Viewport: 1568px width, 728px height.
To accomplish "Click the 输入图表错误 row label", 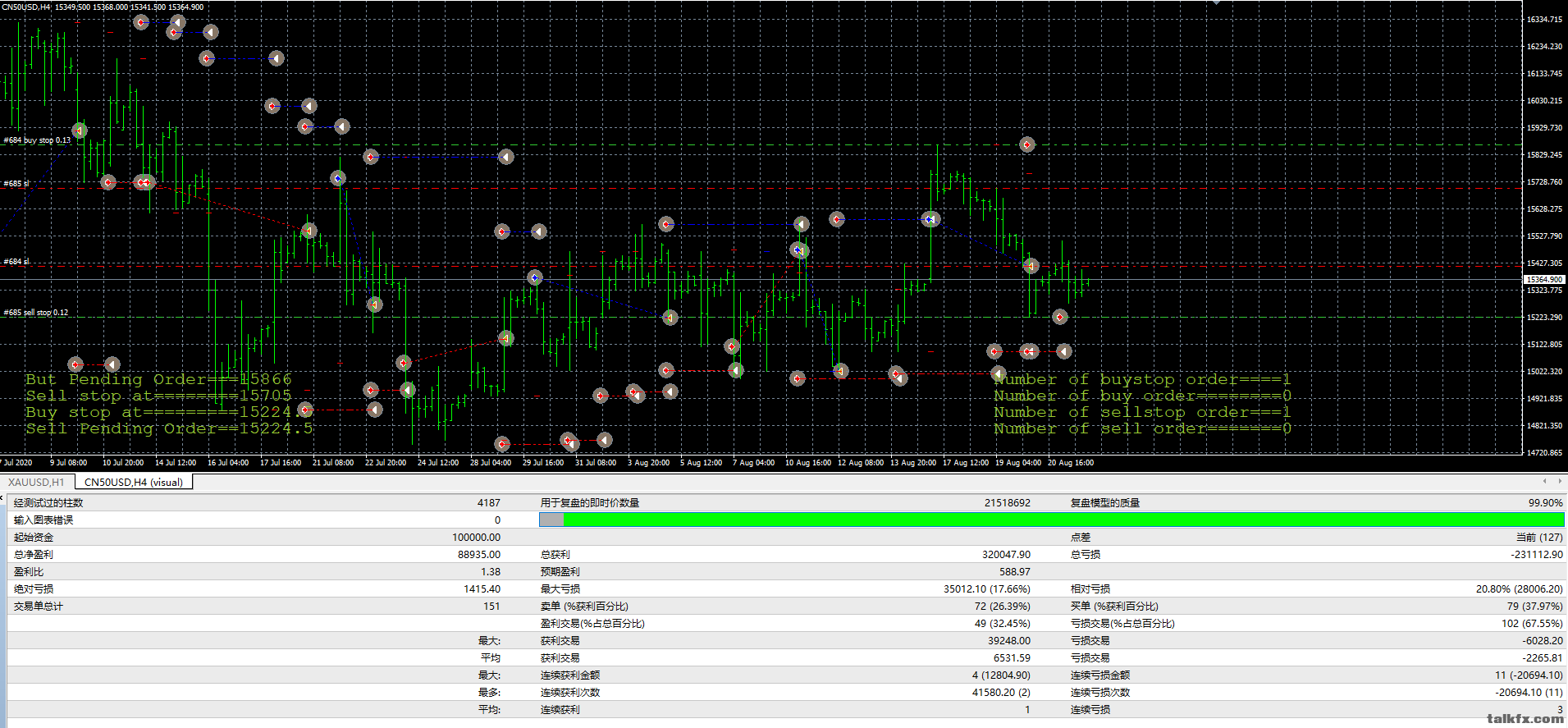I will point(43,520).
